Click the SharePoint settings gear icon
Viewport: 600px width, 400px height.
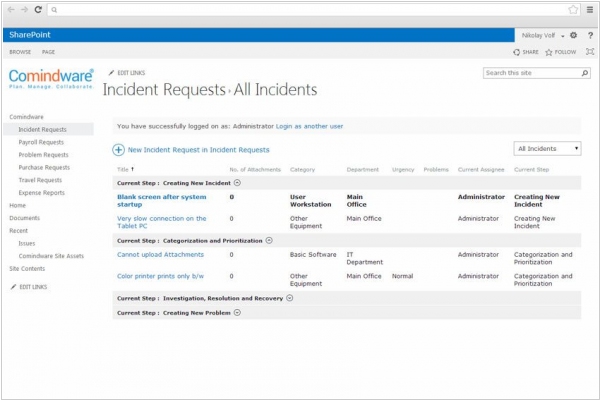(x=573, y=35)
